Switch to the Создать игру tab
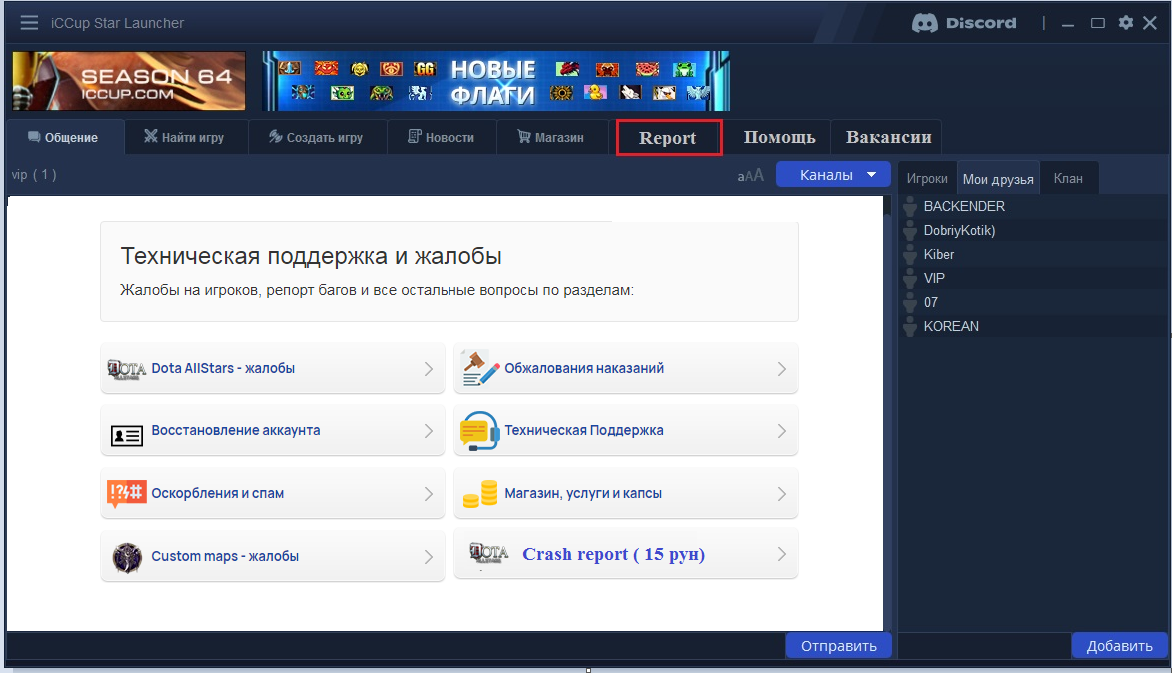Image resolution: width=1172 pixels, height=673 pixels. [x=317, y=138]
